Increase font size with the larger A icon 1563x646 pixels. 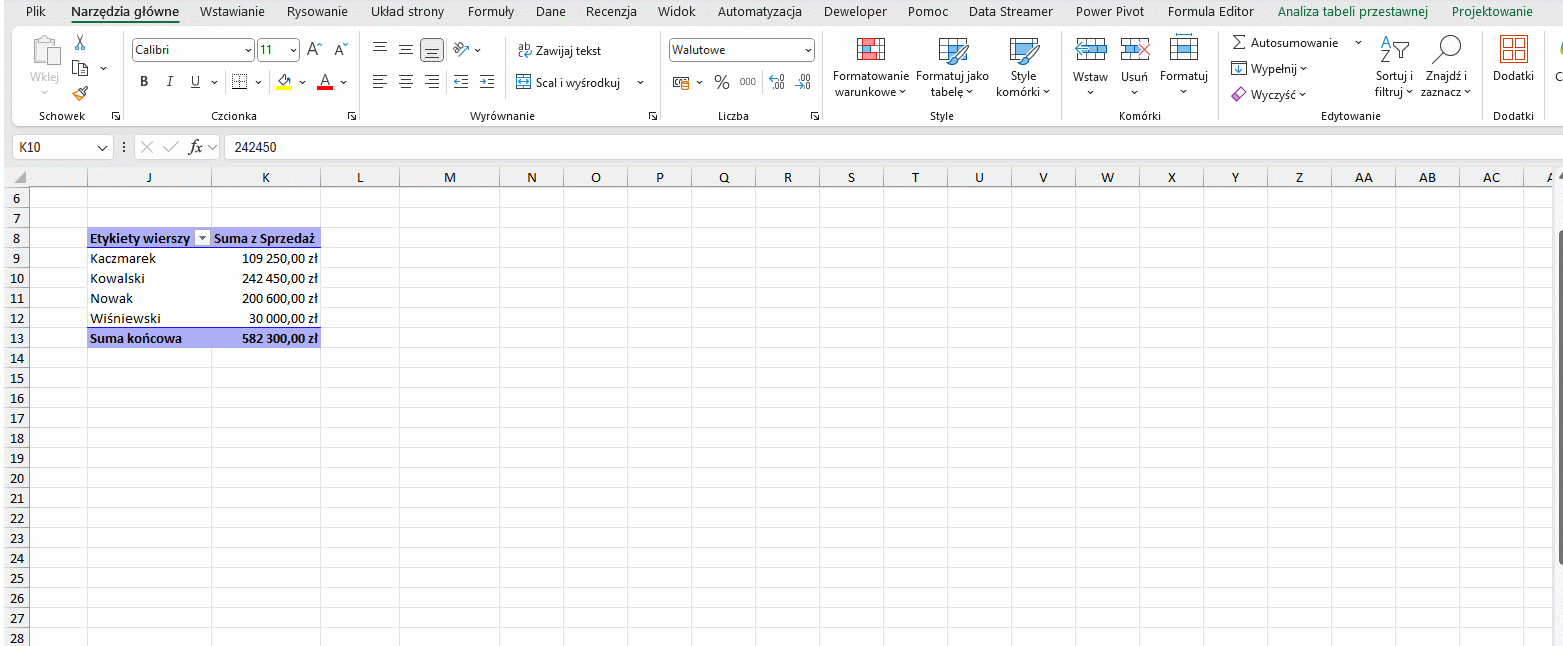click(314, 50)
